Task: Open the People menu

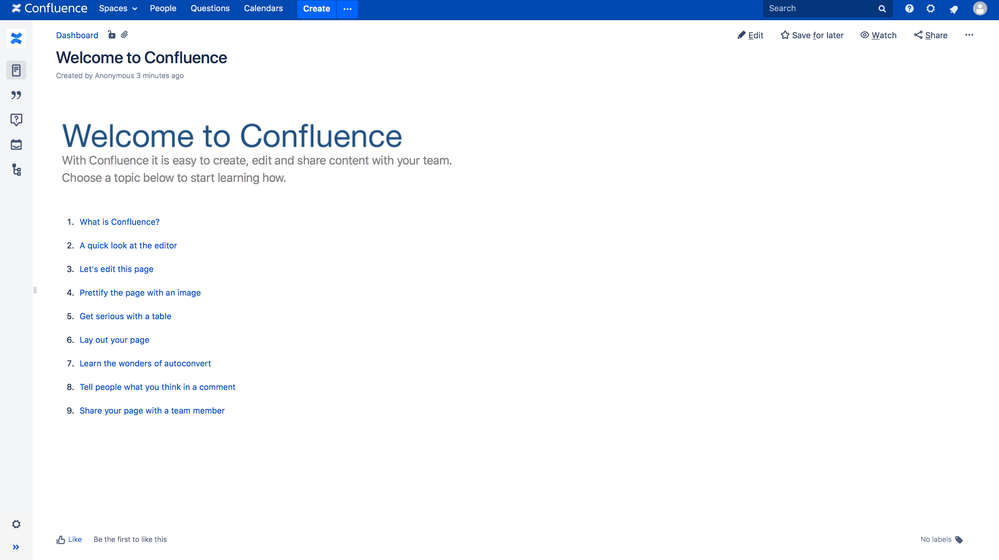Action: pos(163,8)
